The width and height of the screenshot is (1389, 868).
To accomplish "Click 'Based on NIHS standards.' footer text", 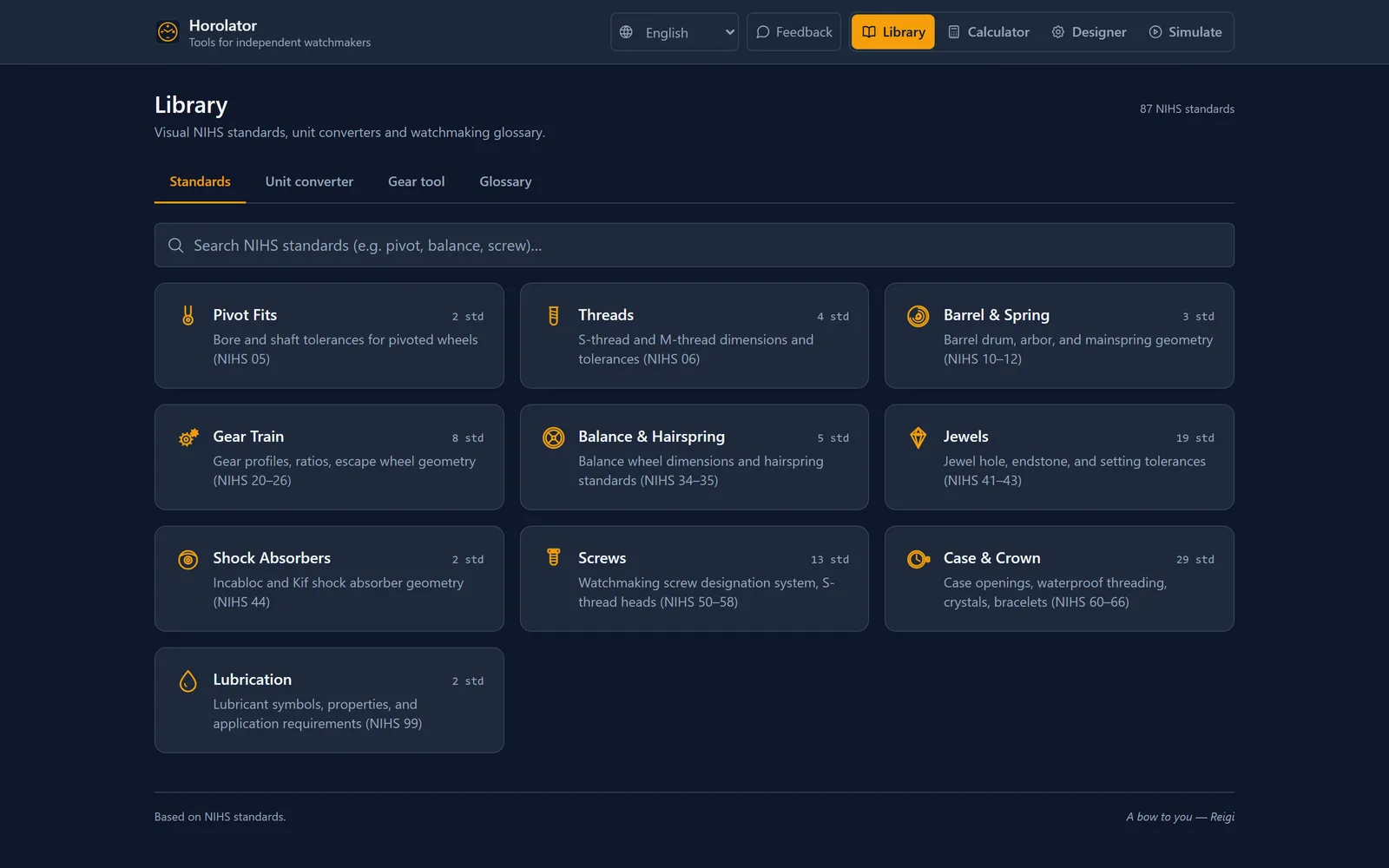I will coord(220,817).
